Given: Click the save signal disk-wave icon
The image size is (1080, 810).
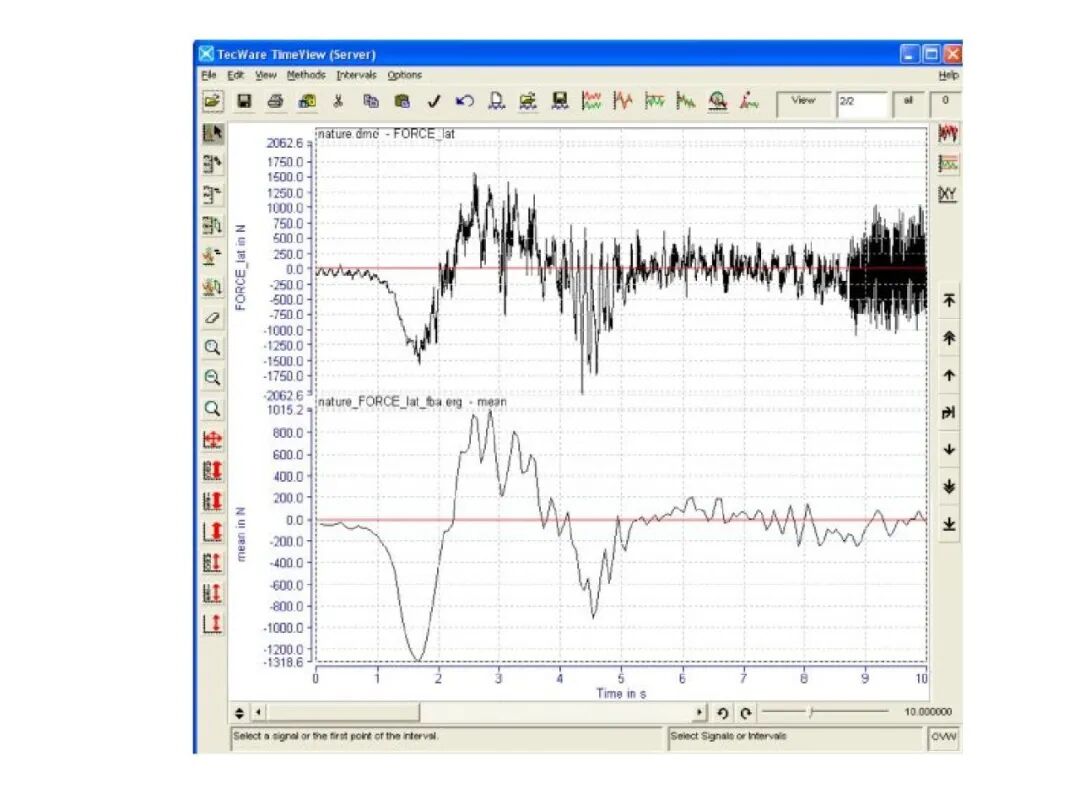Looking at the screenshot, I should tap(560, 101).
